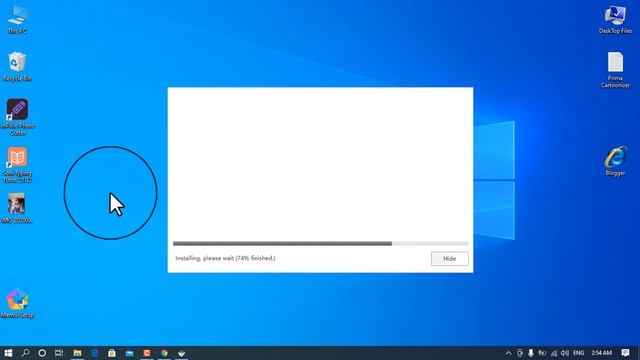Click the Hide button in the installer
640x360 pixels.
[449, 259]
